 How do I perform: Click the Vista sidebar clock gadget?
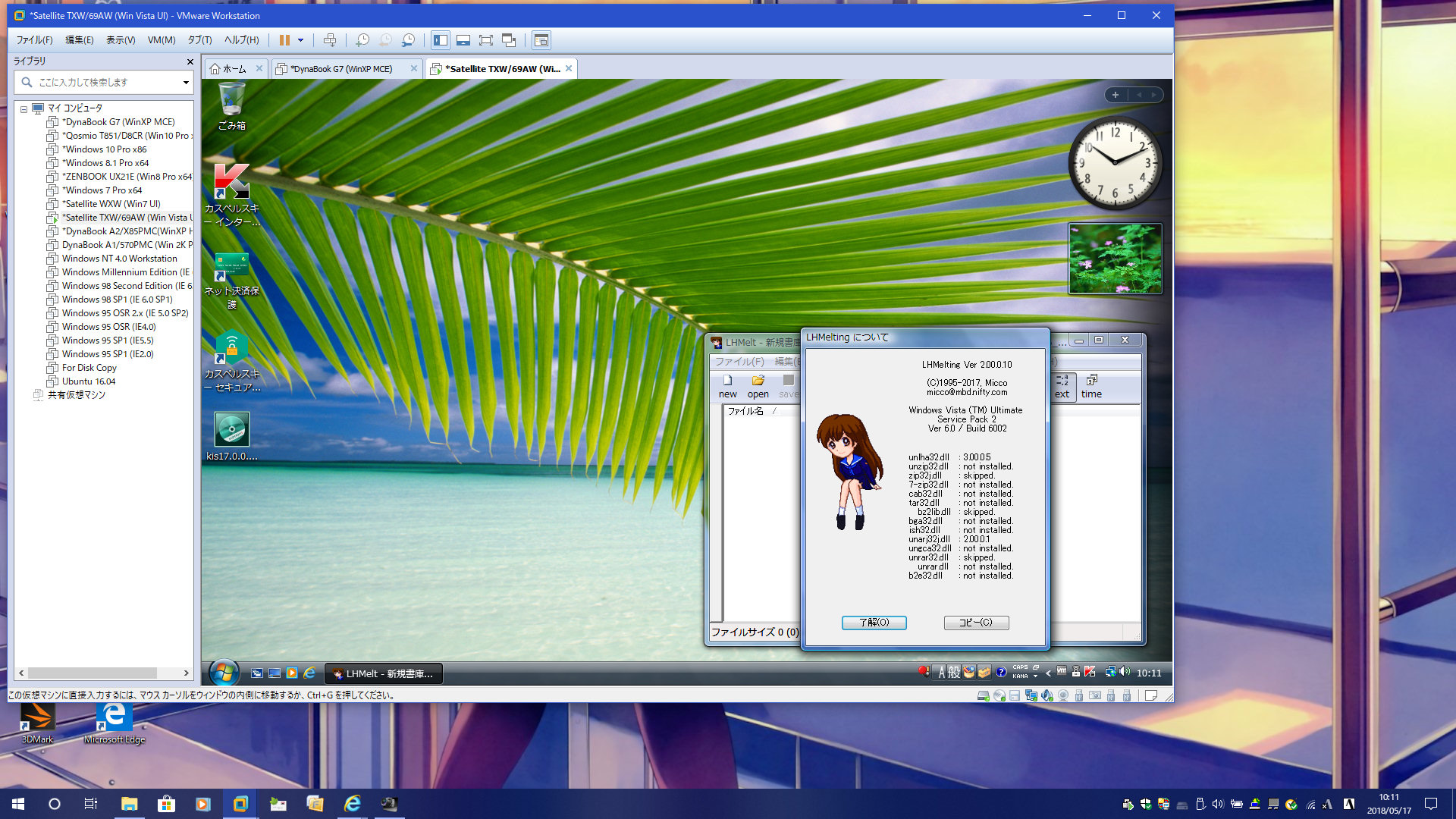click(1115, 163)
